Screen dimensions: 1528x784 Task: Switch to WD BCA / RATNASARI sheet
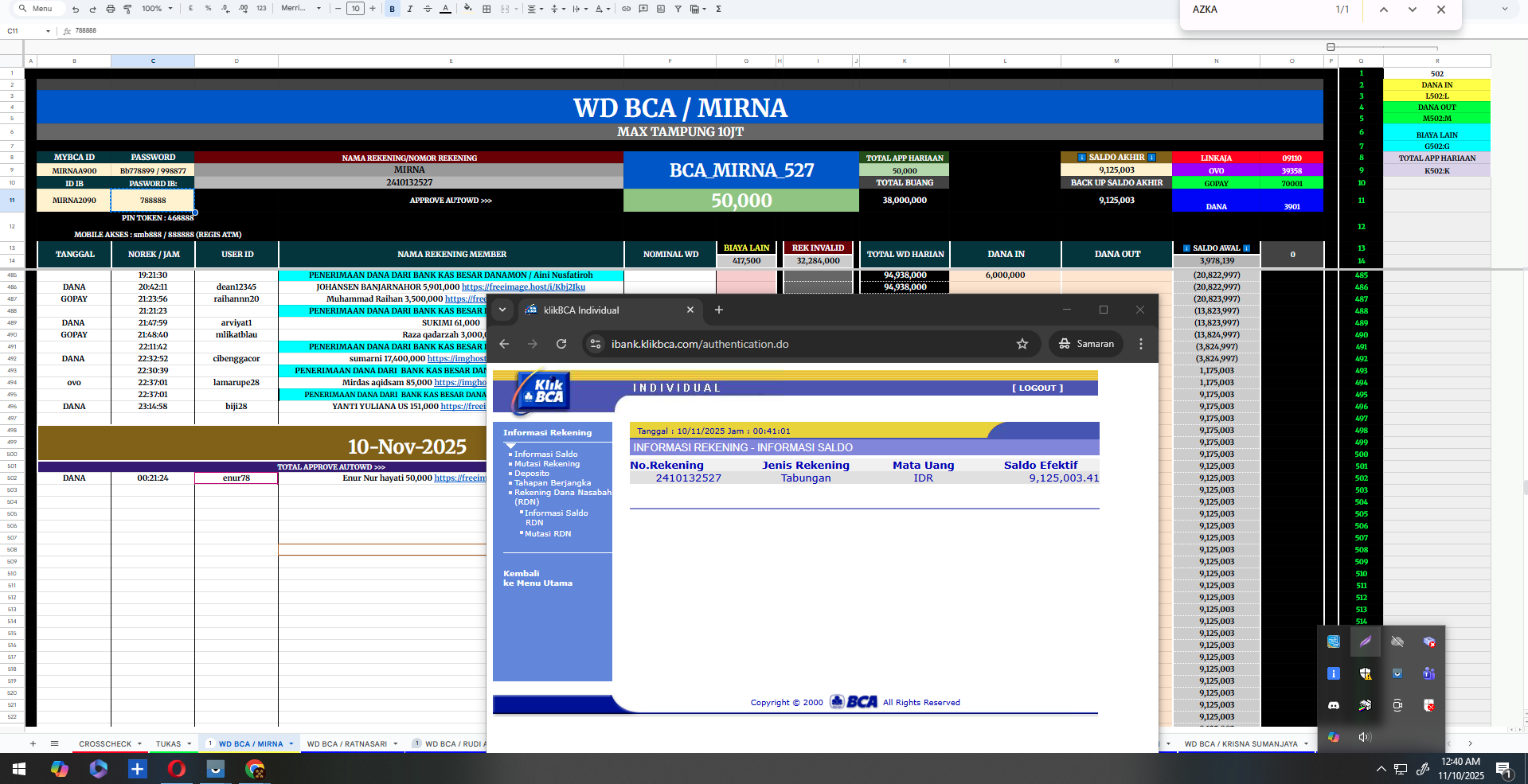[x=347, y=744]
